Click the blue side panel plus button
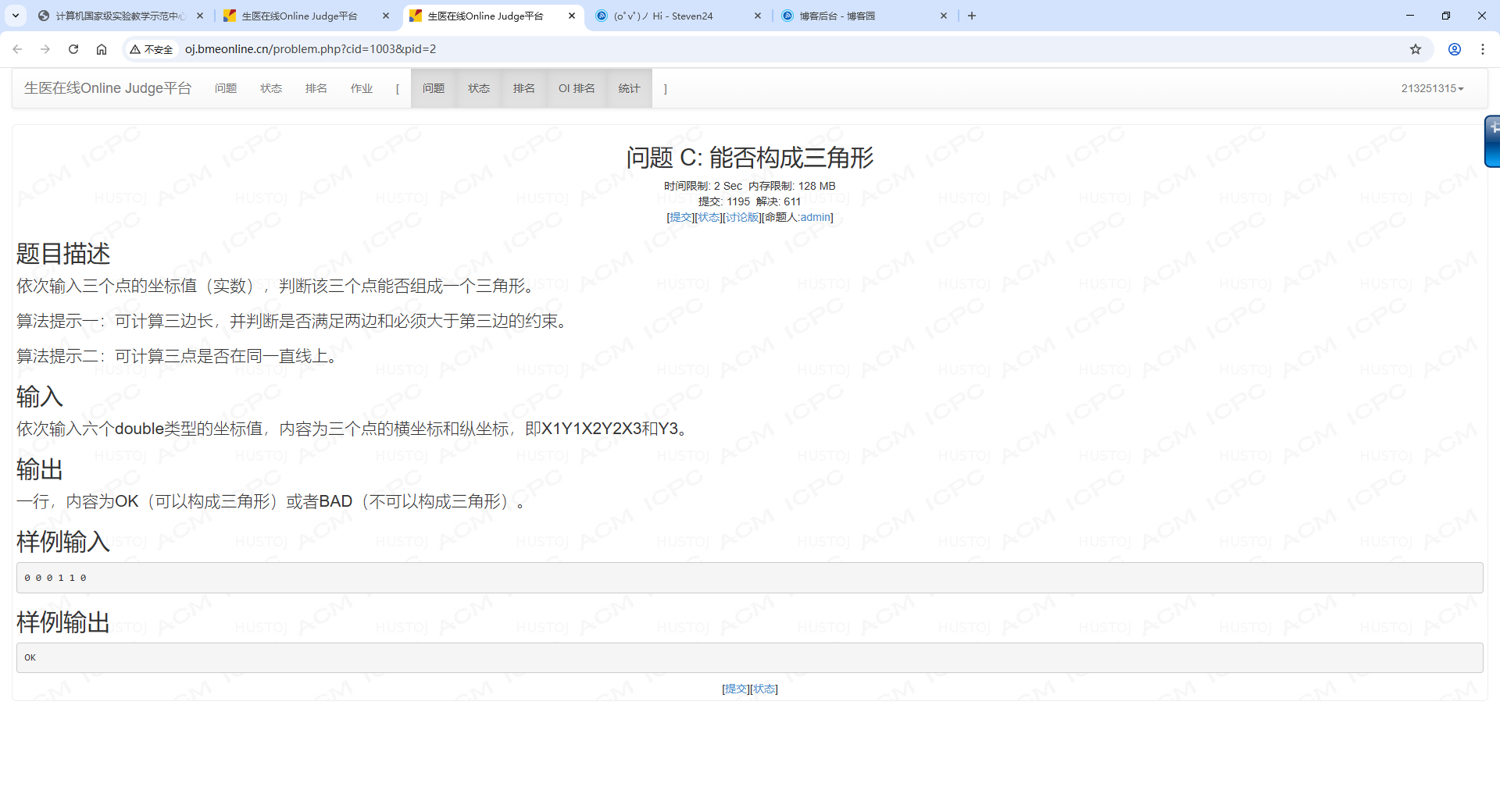The image size is (1500, 812). coord(1492,141)
